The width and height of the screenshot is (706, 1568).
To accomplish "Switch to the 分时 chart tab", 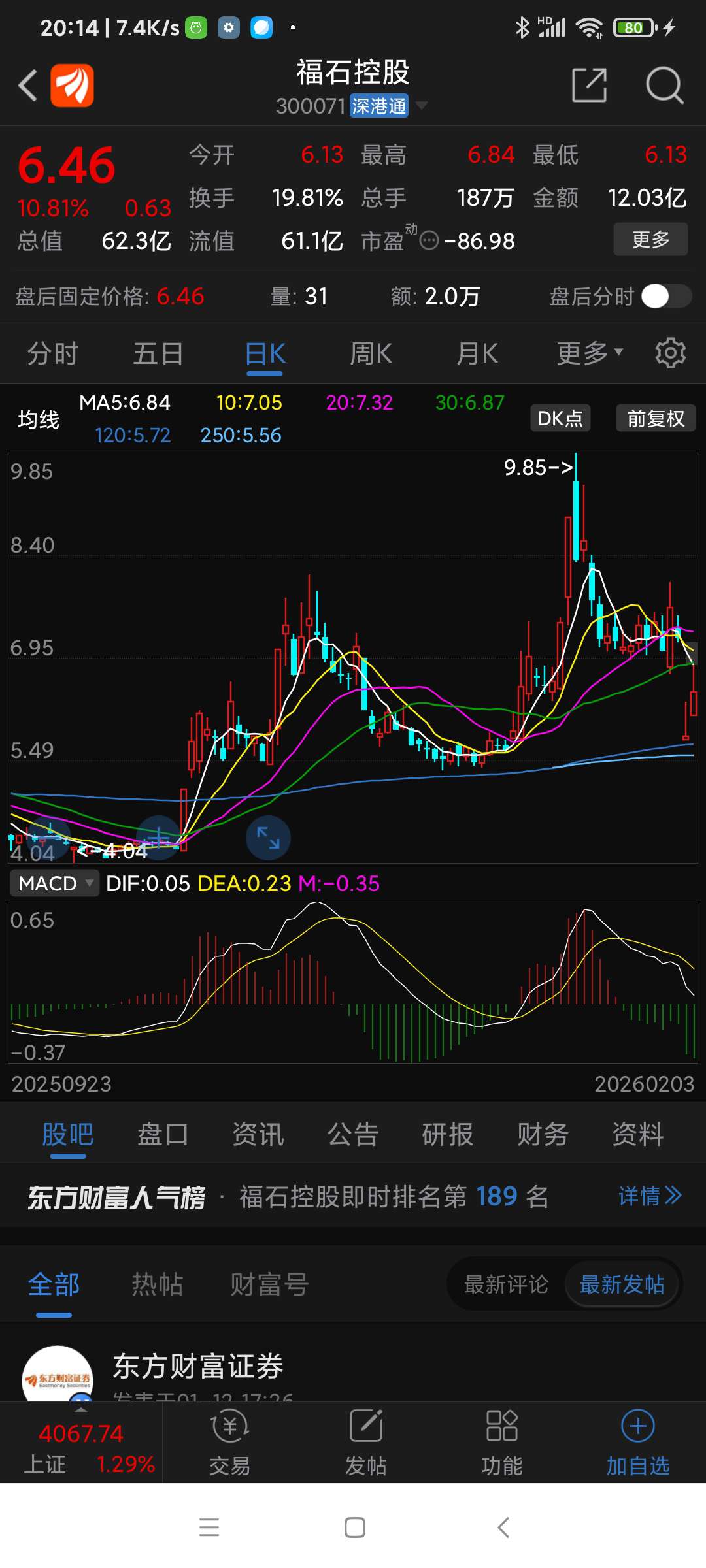I will (x=52, y=353).
